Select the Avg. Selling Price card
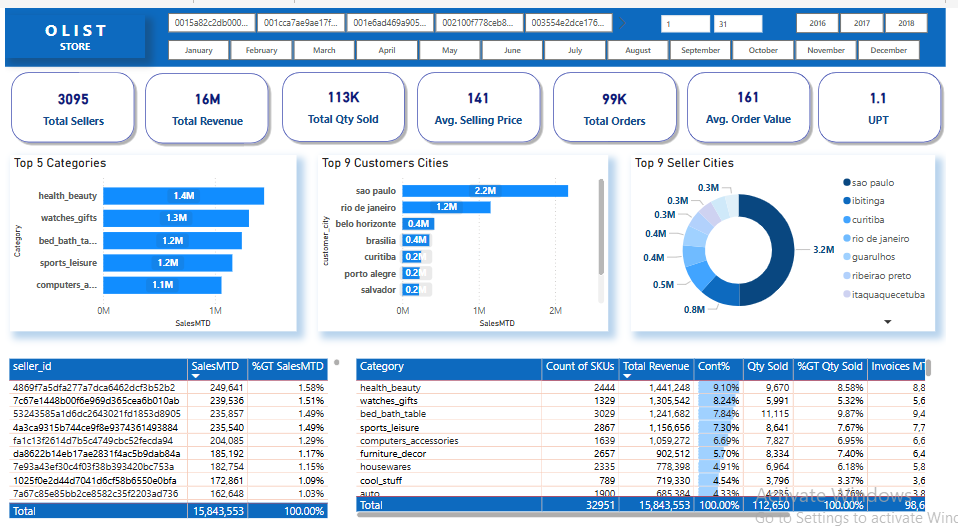The width and height of the screenshot is (958, 530). coord(478,108)
